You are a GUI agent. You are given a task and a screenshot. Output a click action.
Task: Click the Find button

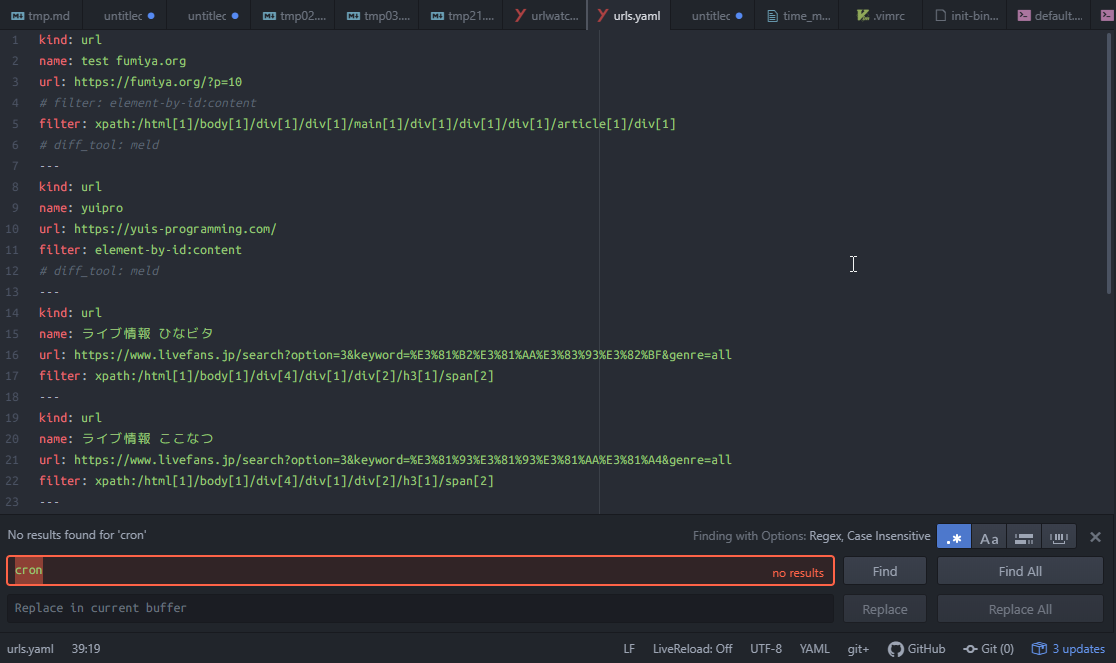coord(884,571)
